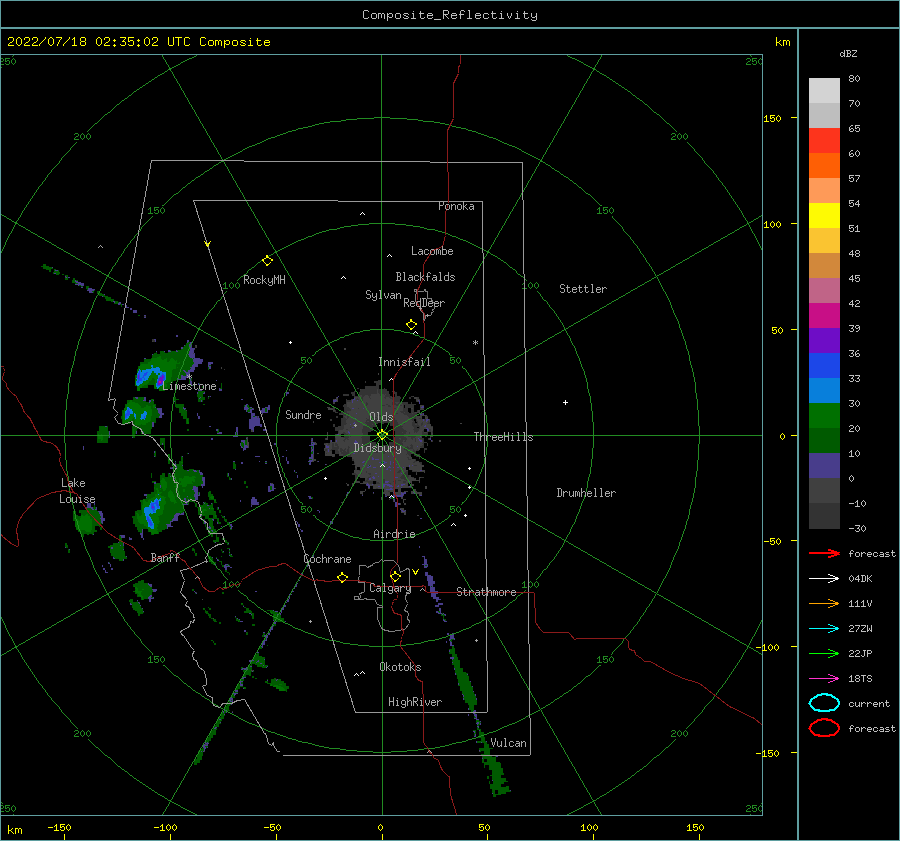This screenshot has height=841, width=900.
Task: Click the Banff town label
Action: pyautogui.click(x=165, y=557)
